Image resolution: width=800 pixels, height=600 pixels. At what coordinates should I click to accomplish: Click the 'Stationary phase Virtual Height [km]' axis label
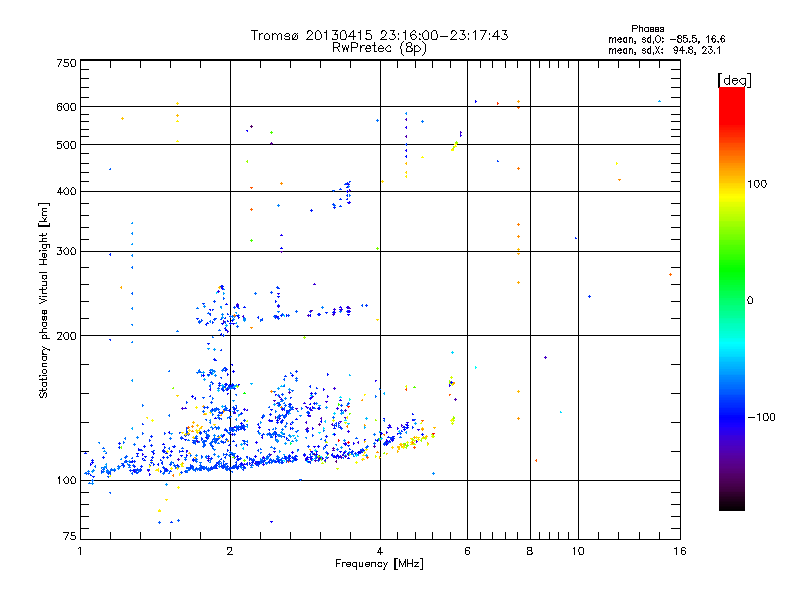tap(44, 300)
